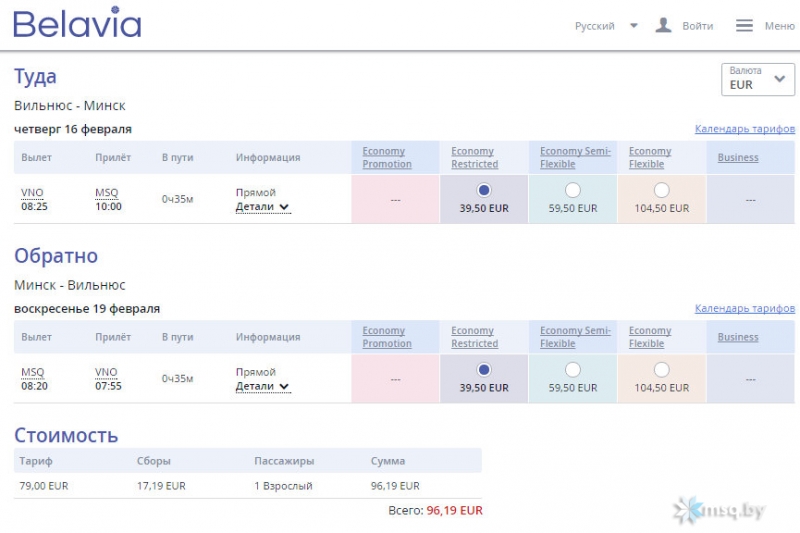Select 104,50 EUR radio on return flight
Screen dimensions: 800x533
(x=661, y=370)
